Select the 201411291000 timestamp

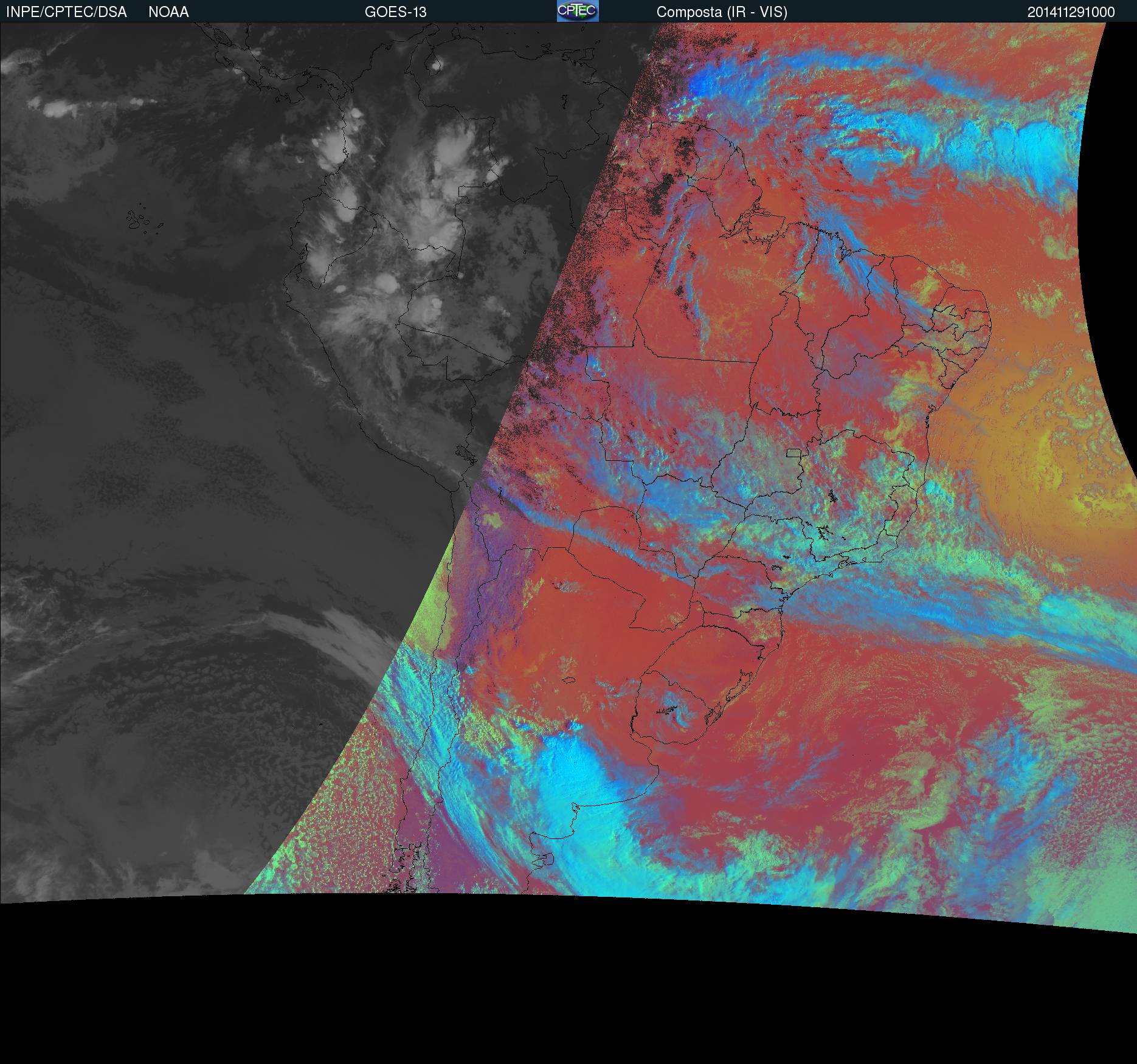pyautogui.click(x=1071, y=12)
